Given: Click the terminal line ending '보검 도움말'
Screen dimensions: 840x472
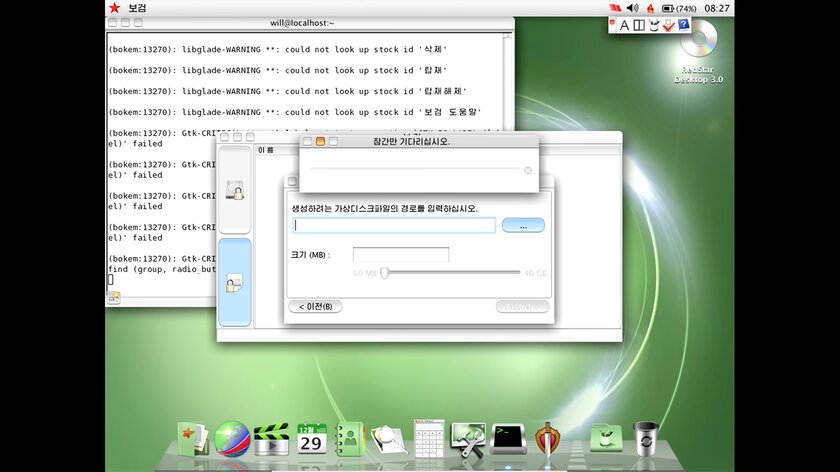Looking at the screenshot, I should click(x=295, y=112).
